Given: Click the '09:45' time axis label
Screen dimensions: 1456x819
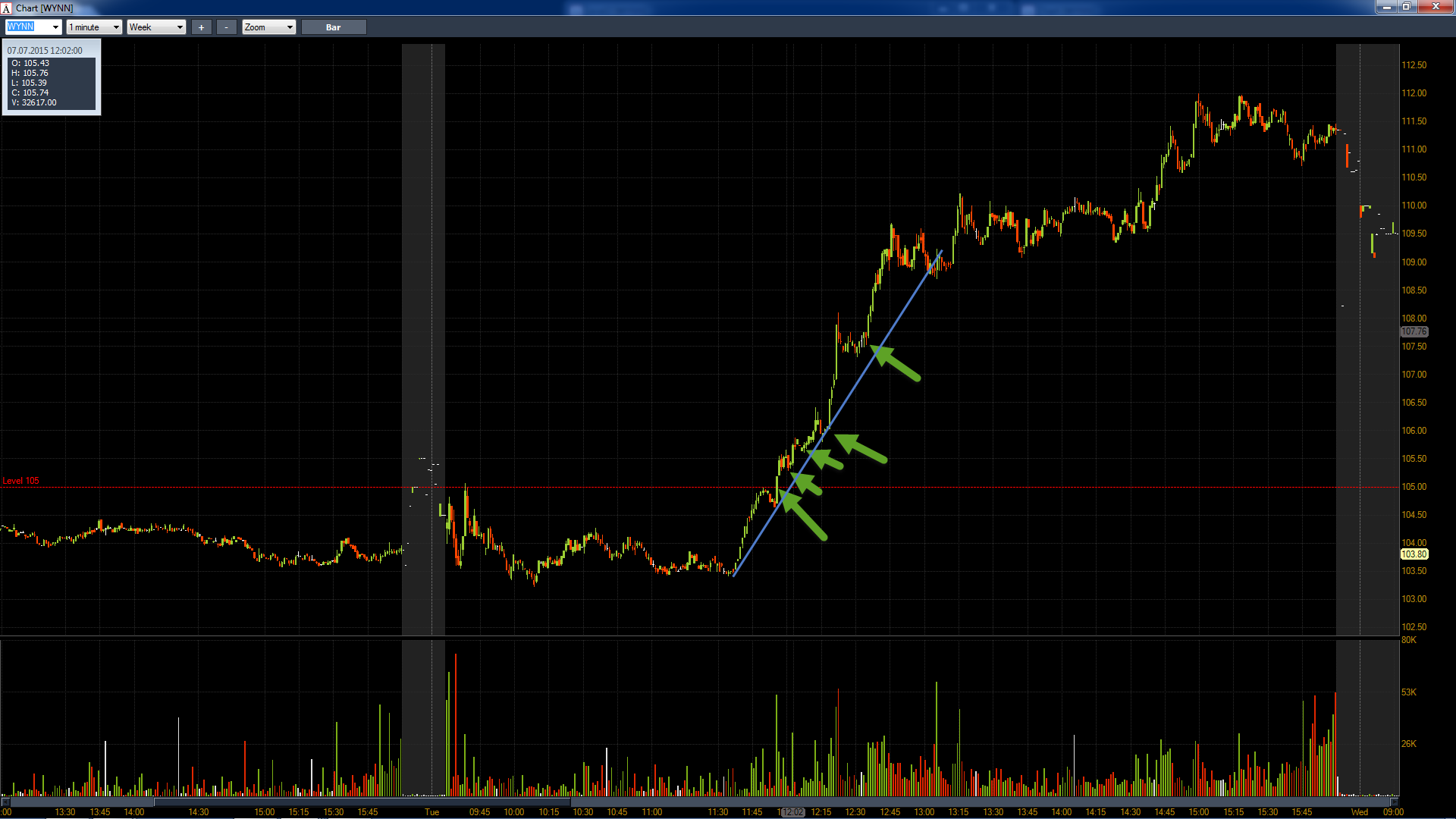Looking at the screenshot, I should point(479,812).
